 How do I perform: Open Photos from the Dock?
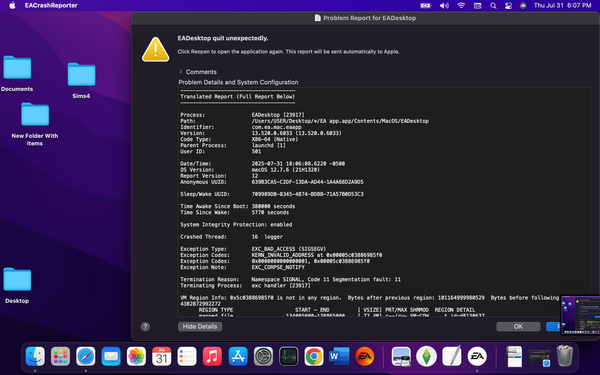click(136, 356)
